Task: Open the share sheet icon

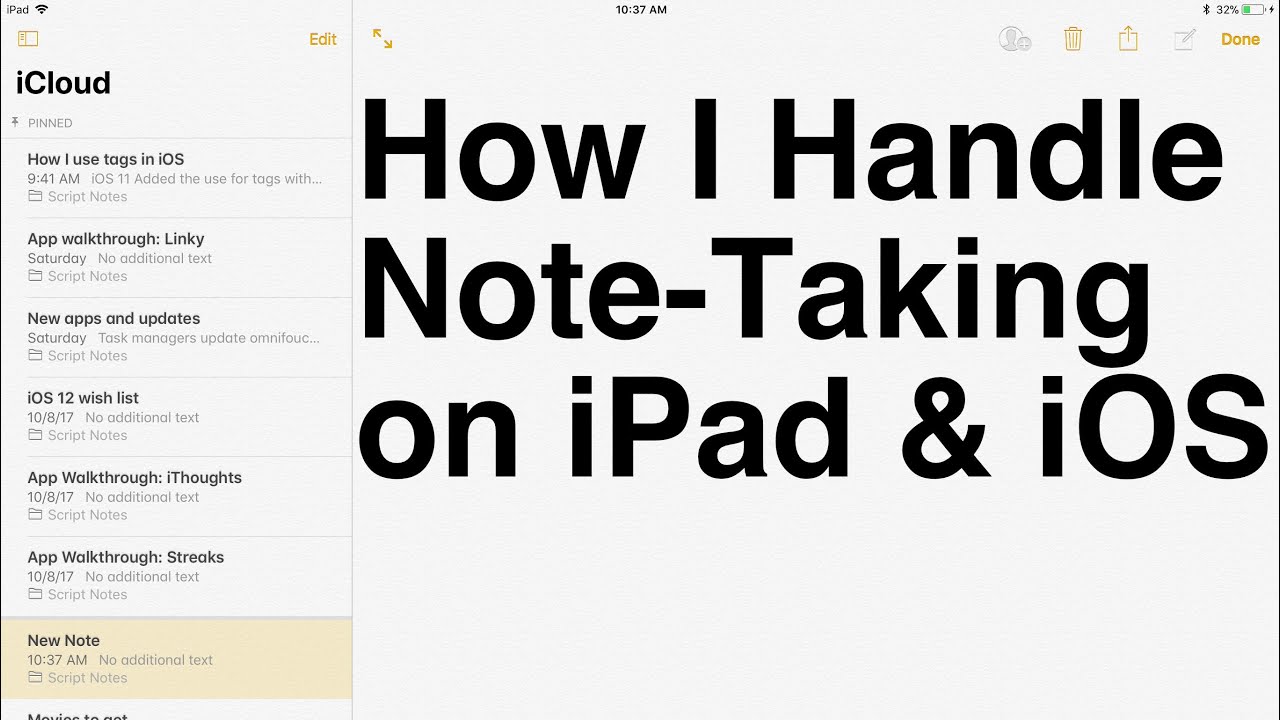Action: [x=1128, y=38]
